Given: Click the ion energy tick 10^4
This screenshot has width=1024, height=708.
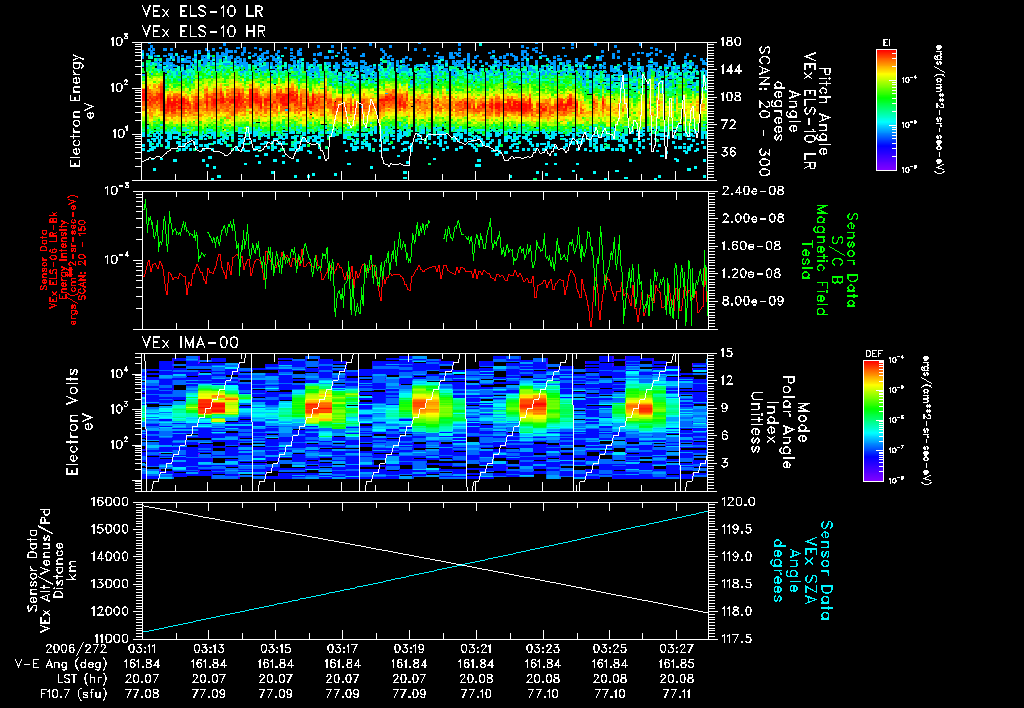Looking at the screenshot, I should pyautogui.click(x=119, y=373).
